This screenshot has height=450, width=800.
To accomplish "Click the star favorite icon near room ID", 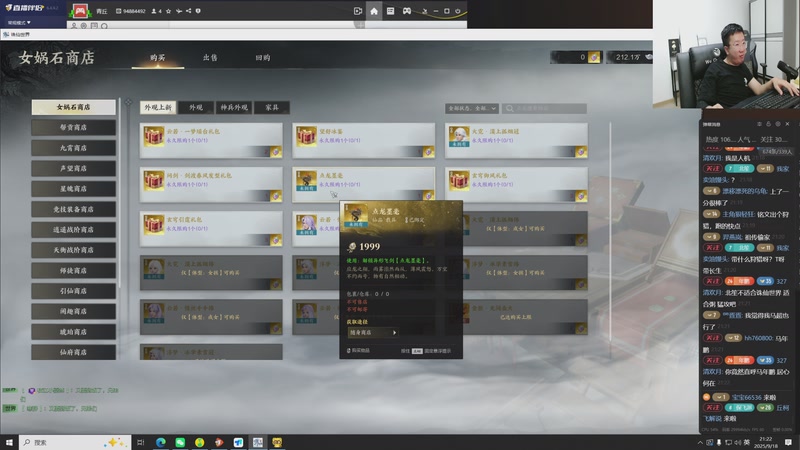I will [168, 11].
